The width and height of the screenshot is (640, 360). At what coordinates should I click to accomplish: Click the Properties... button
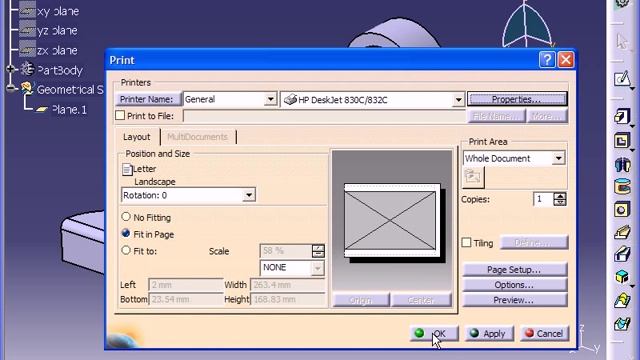point(517,99)
